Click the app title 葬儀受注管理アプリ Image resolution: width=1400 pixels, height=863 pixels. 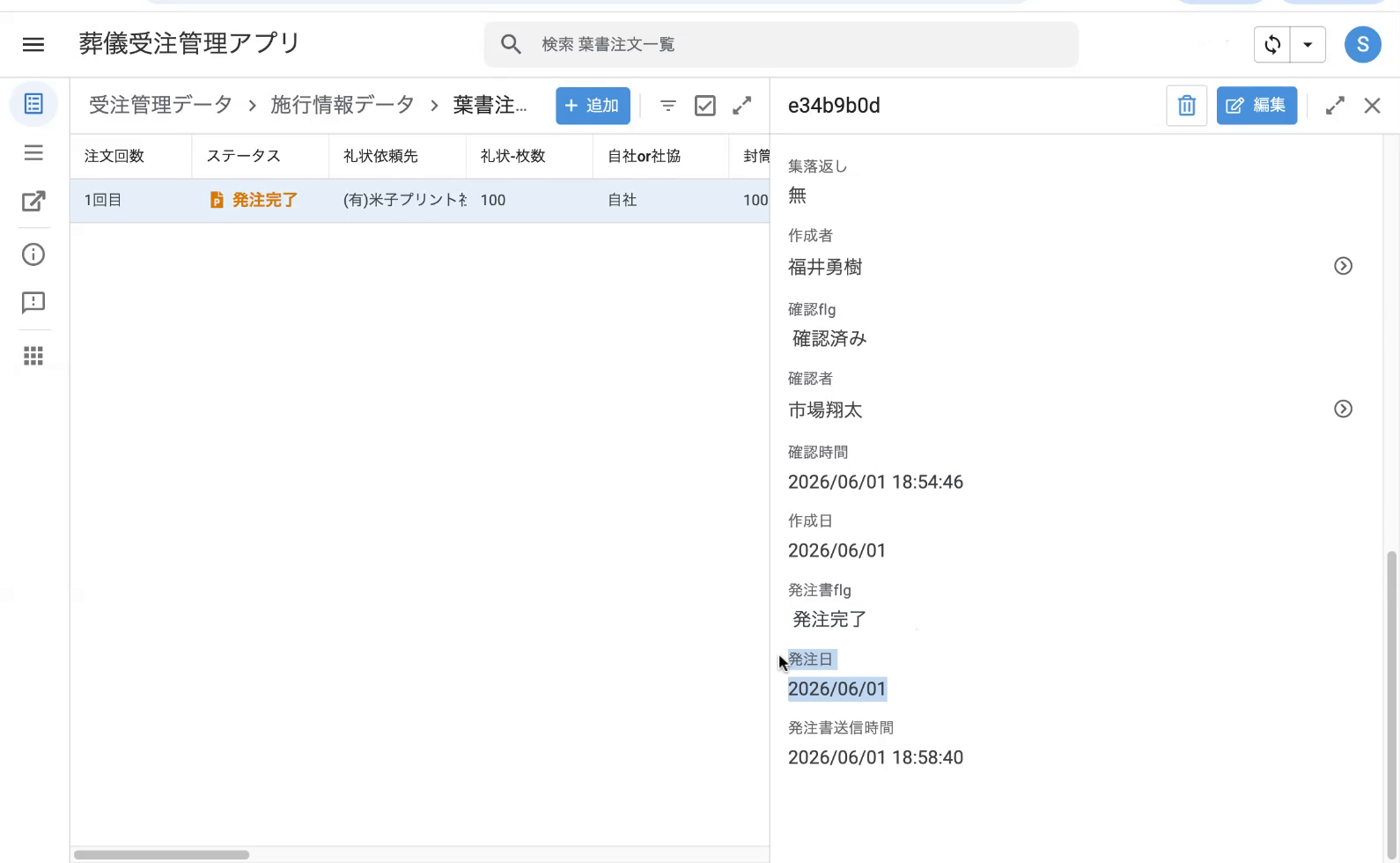pyautogui.click(x=190, y=44)
